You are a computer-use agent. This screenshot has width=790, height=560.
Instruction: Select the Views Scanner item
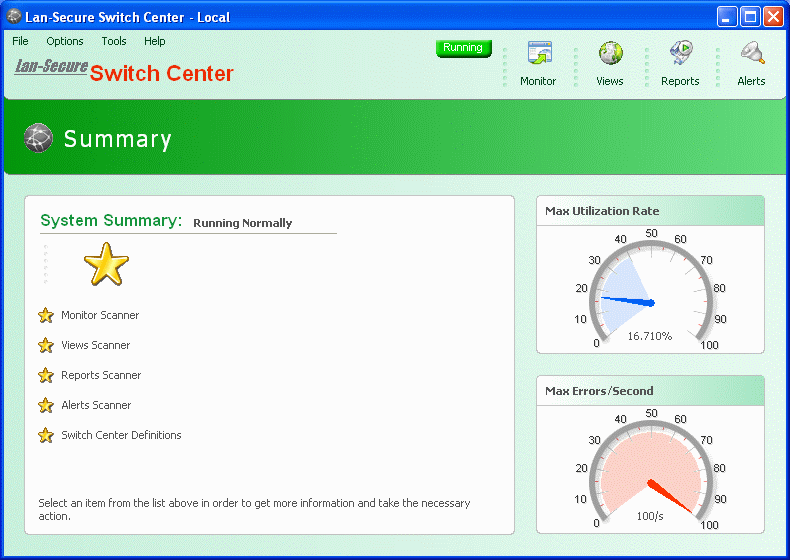click(x=96, y=345)
